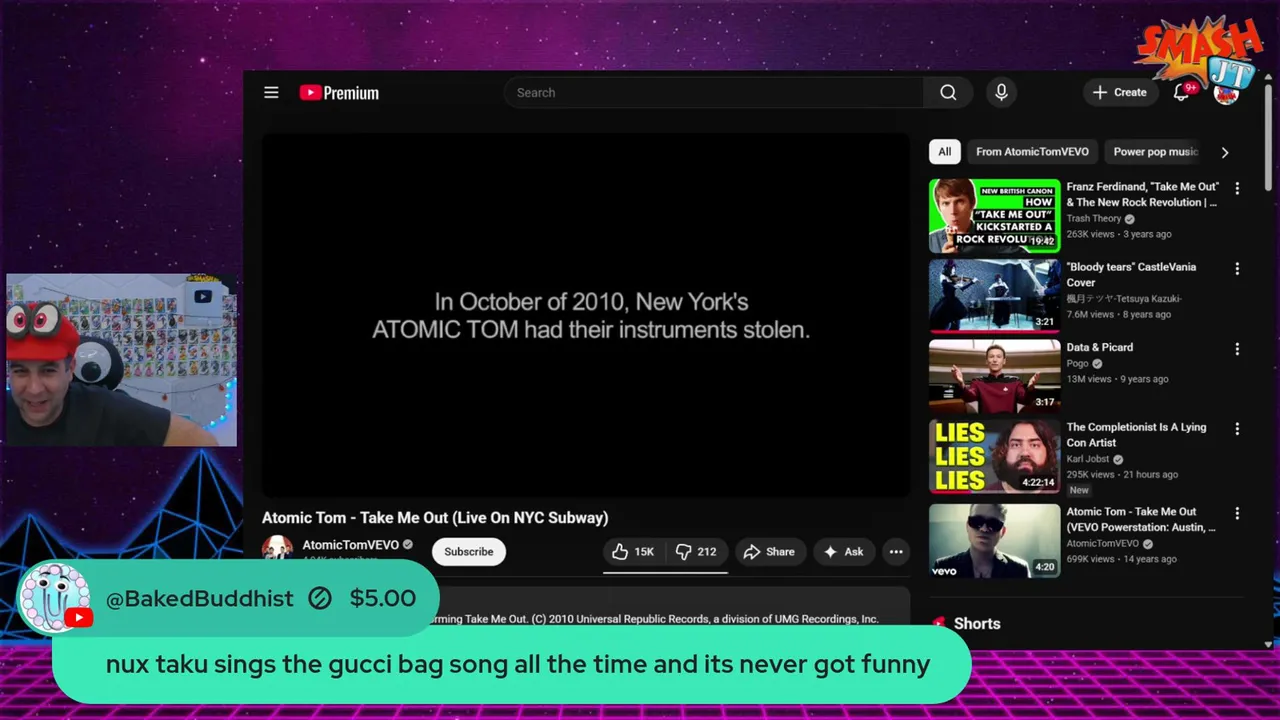Screen dimensions: 1280x720
Task: Open title "The Completionist Is A Lying Con Artist"
Action: [1136, 435]
